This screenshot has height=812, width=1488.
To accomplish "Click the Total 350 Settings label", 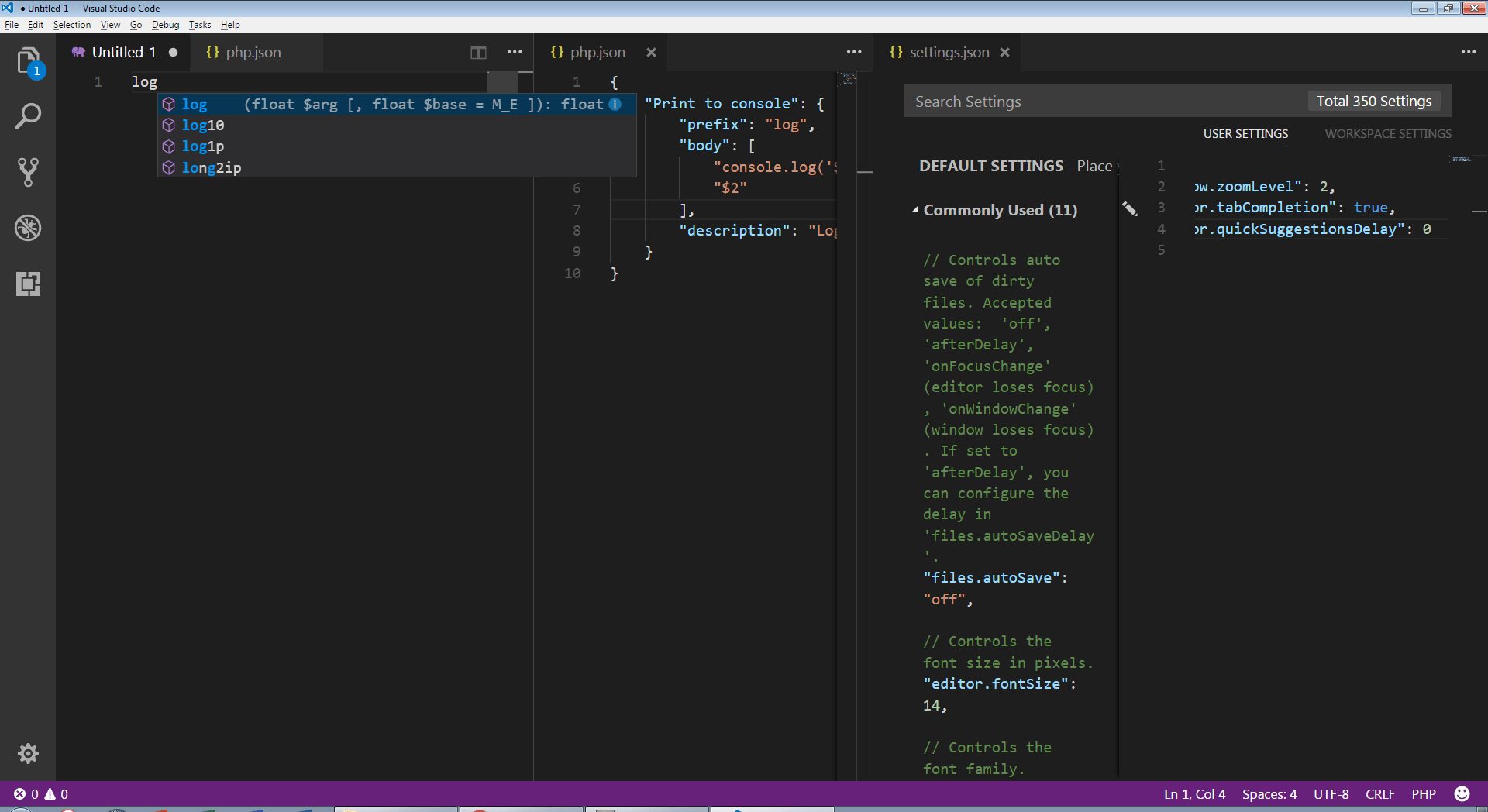I will click(1374, 101).
